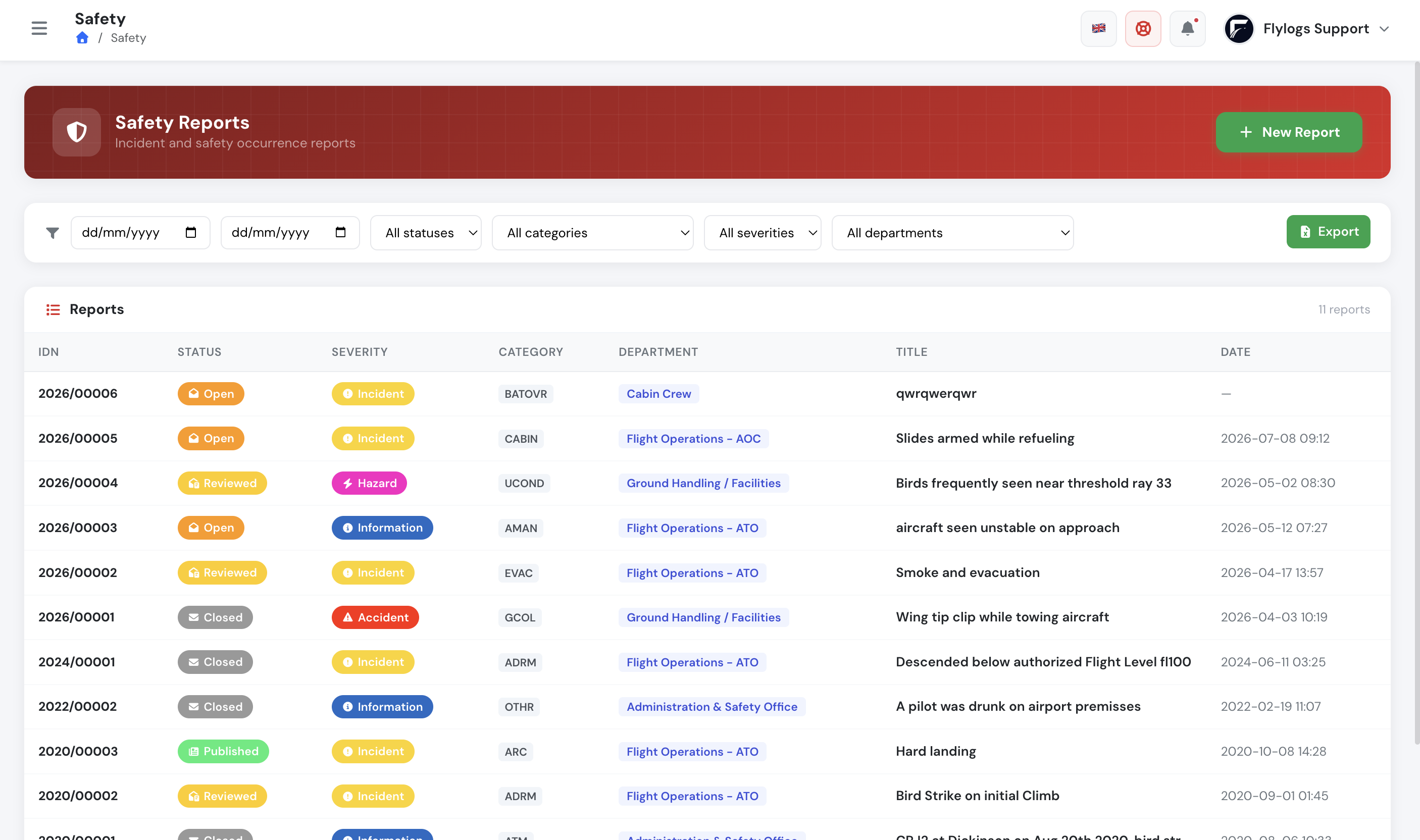Click Information badge for 2026/00003

click(x=382, y=528)
